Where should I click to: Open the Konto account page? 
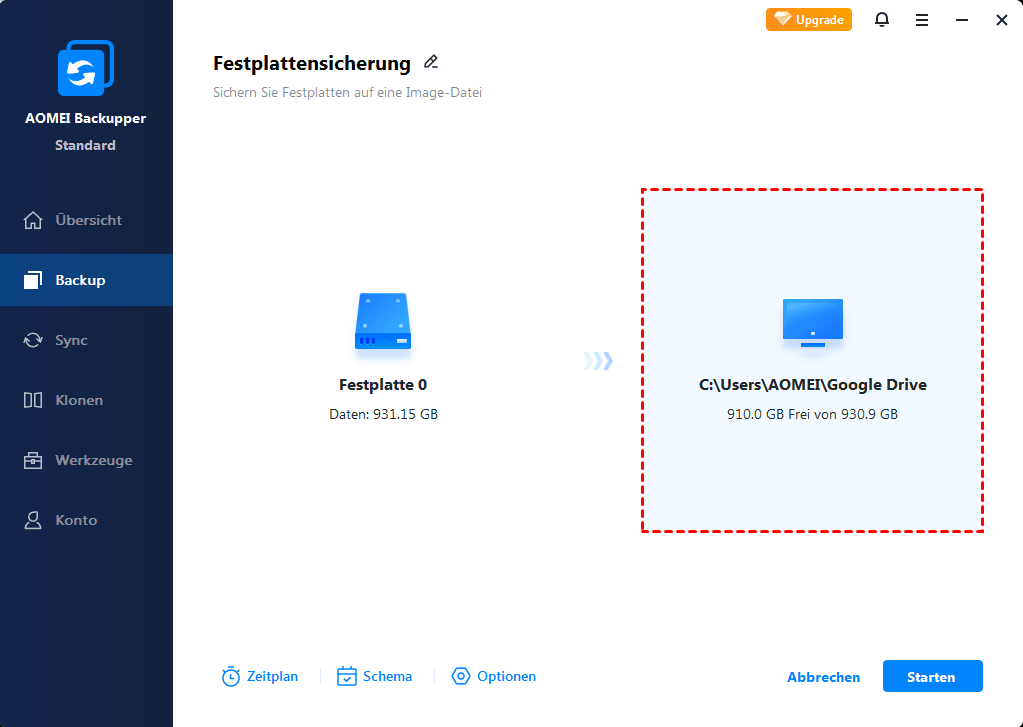pyautogui.click(x=86, y=520)
